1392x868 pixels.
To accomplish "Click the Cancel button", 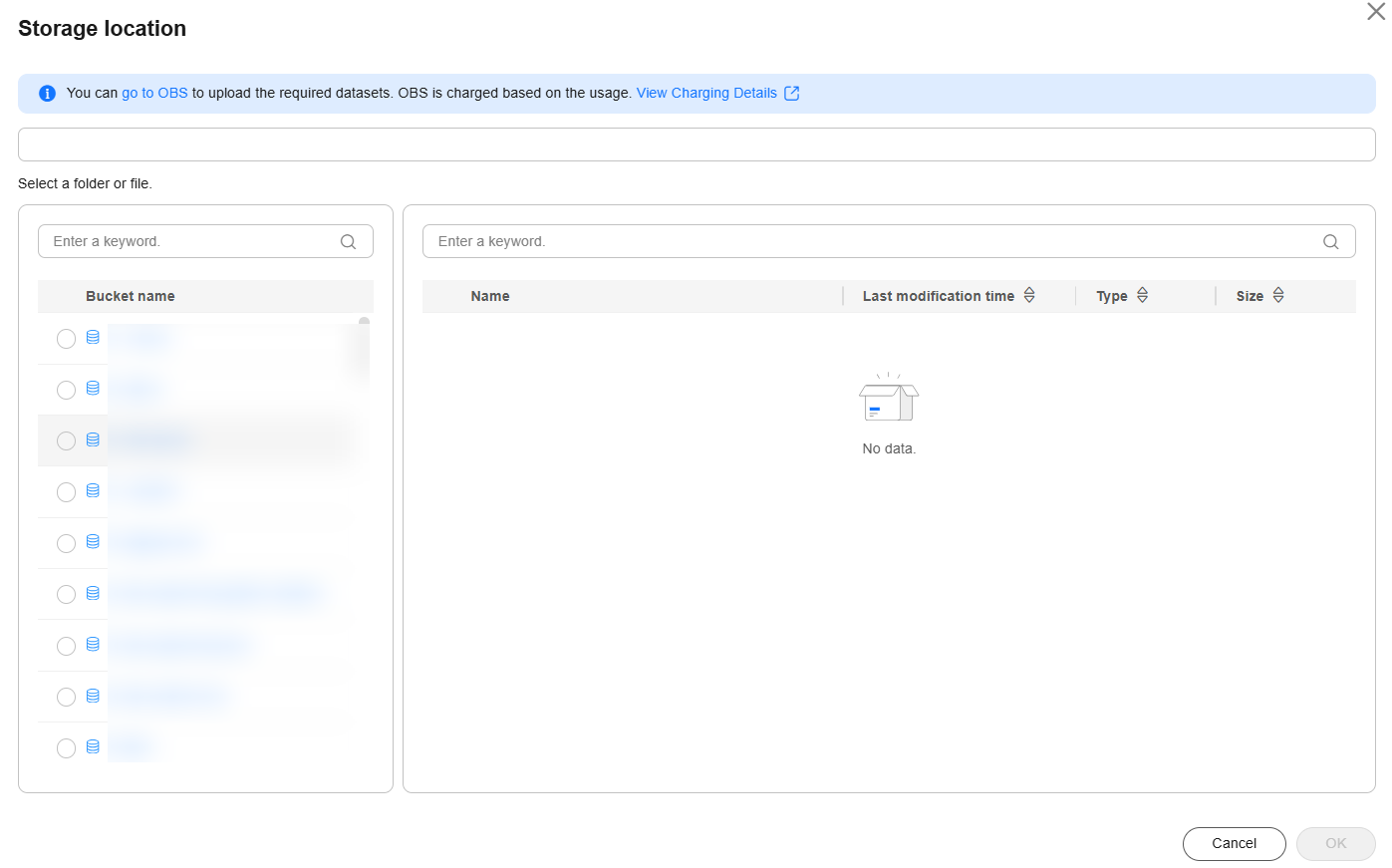I will [x=1235, y=843].
